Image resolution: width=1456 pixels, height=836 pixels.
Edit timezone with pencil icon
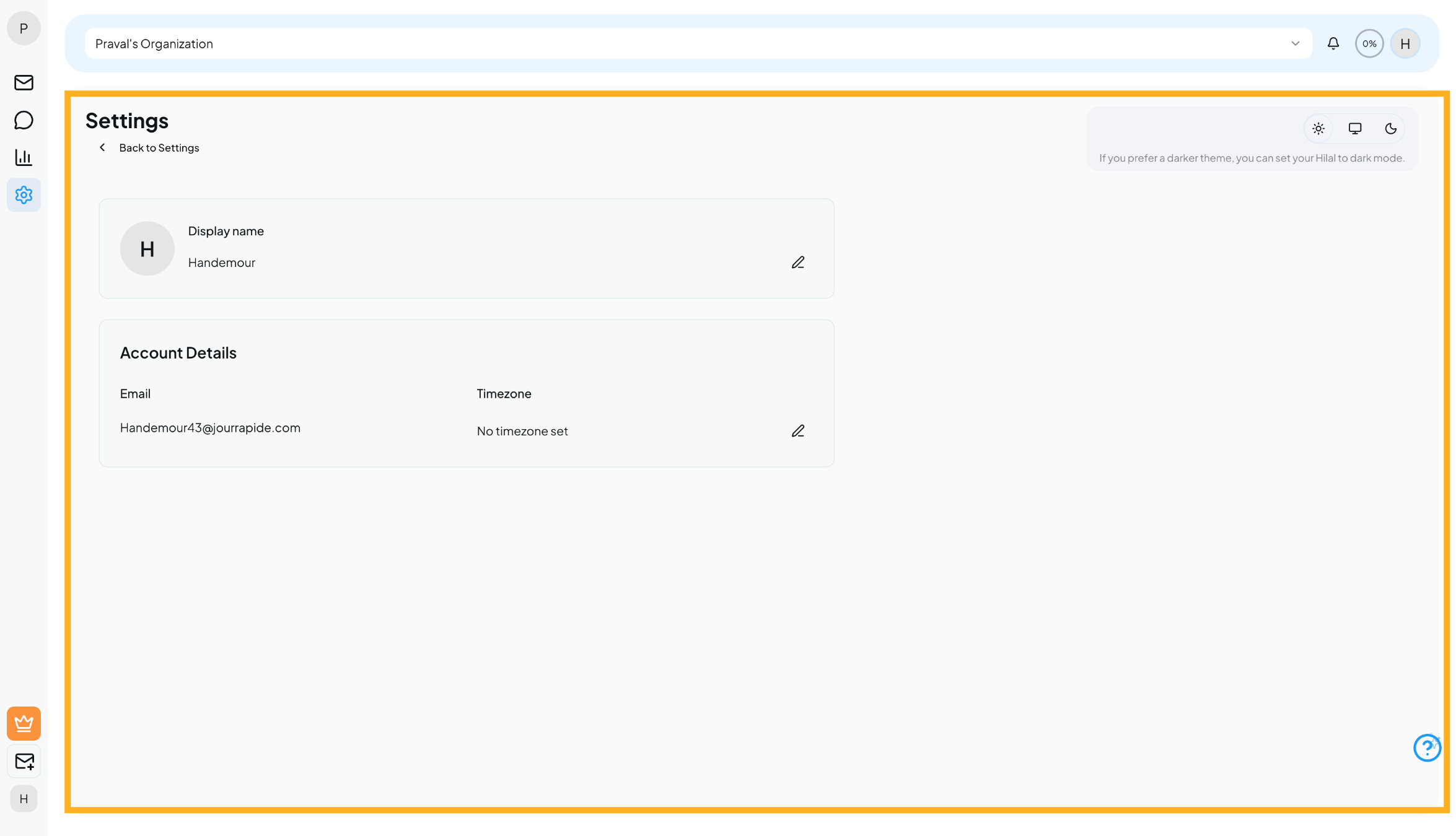click(798, 431)
